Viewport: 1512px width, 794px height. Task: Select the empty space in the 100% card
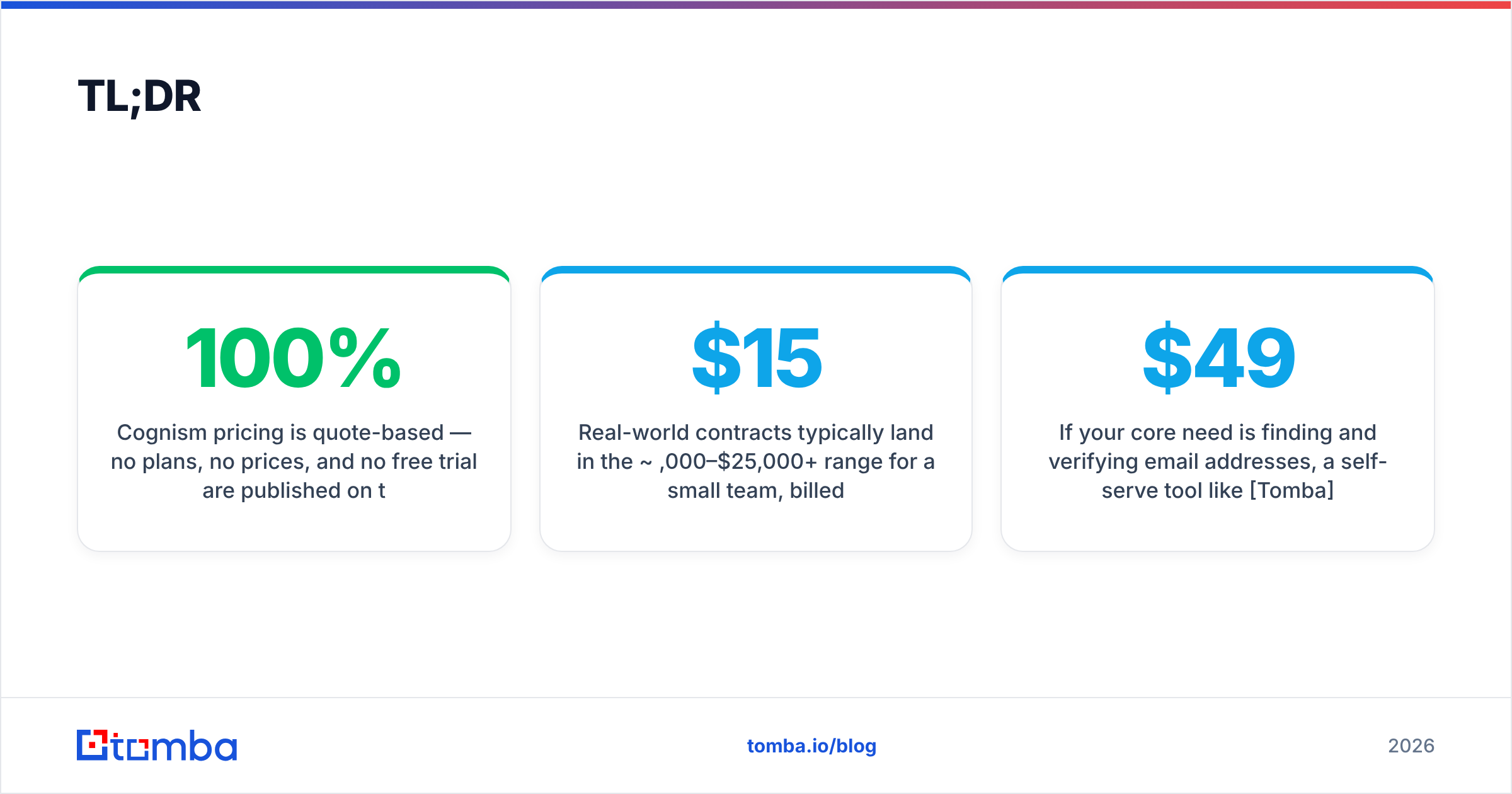pos(294,528)
